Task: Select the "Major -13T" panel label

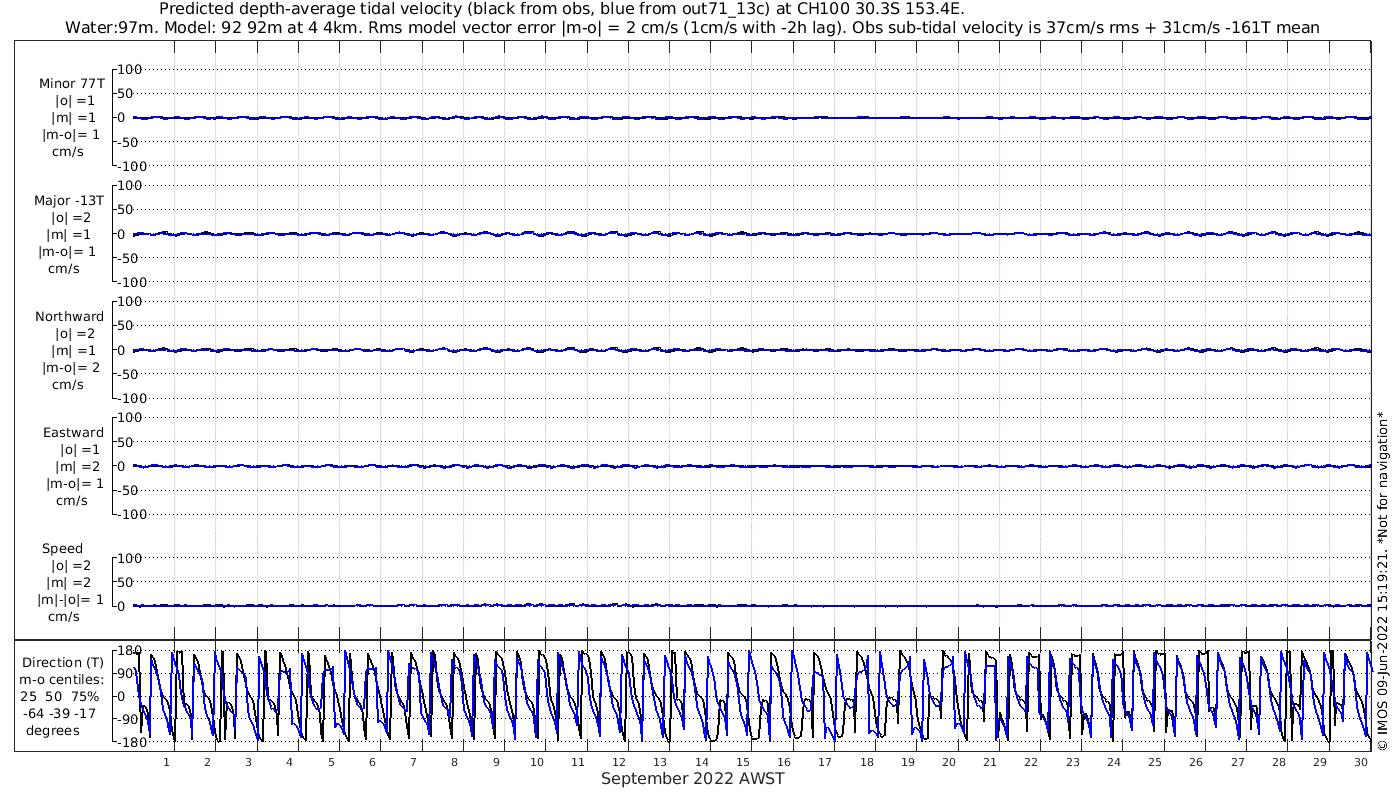Action: point(69,201)
